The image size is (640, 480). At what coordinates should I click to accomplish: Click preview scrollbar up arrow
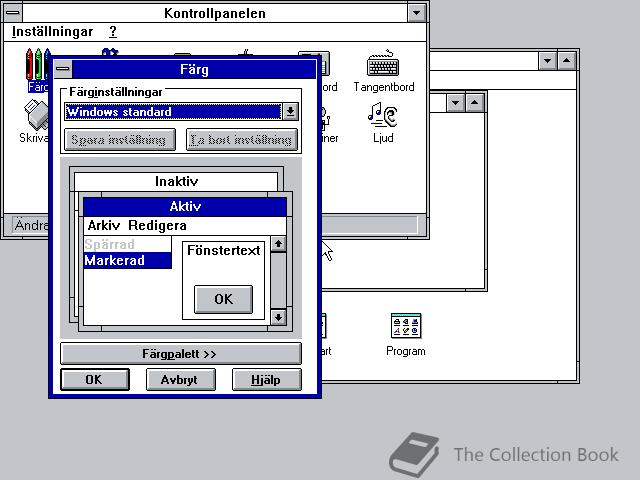coord(278,244)
